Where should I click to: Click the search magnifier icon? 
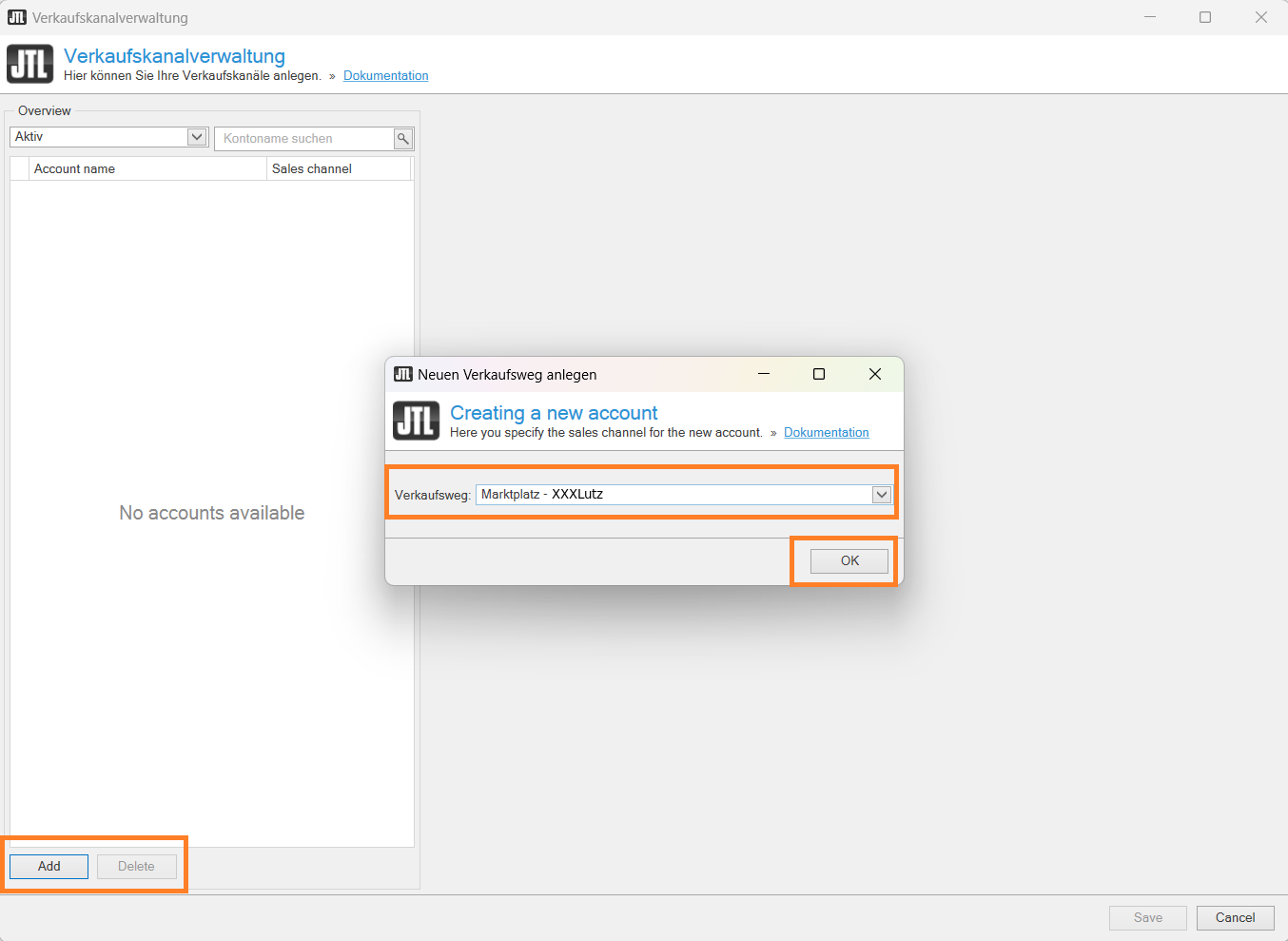click(403, 139)
